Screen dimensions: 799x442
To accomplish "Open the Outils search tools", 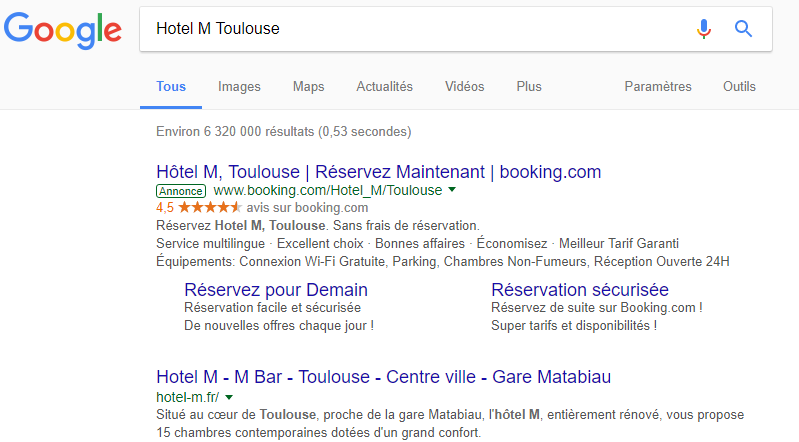I will pyautogui.click(x=739, y=87).
